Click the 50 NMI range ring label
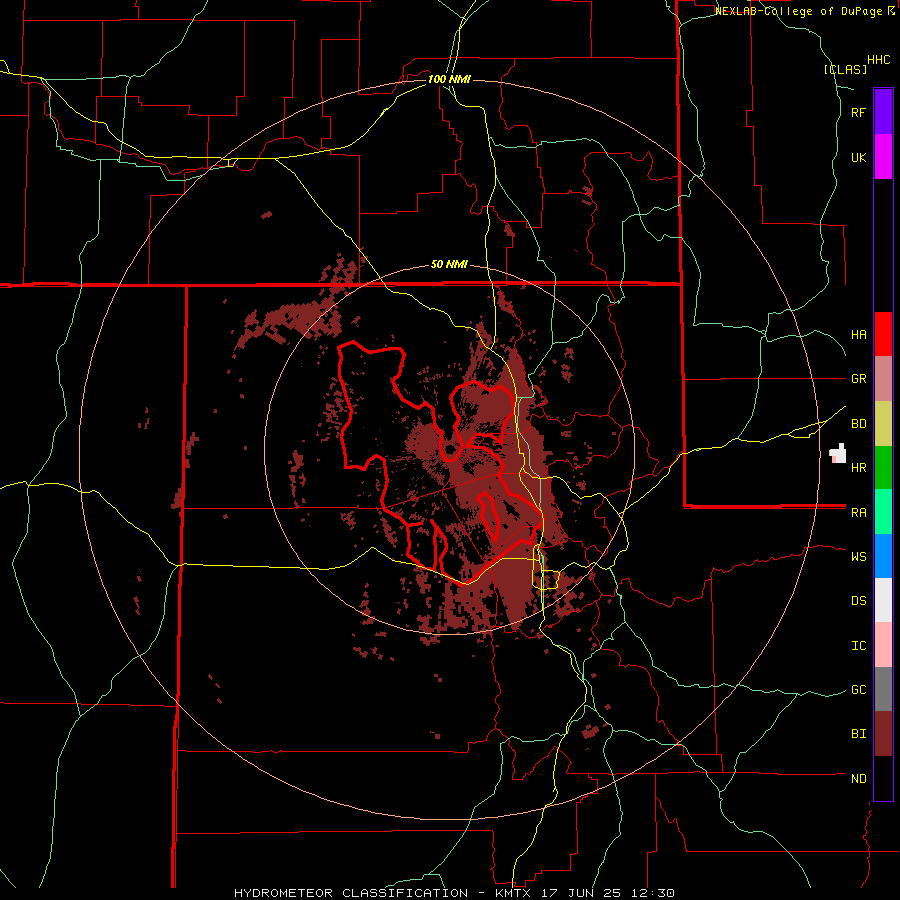 pos(449,265)
